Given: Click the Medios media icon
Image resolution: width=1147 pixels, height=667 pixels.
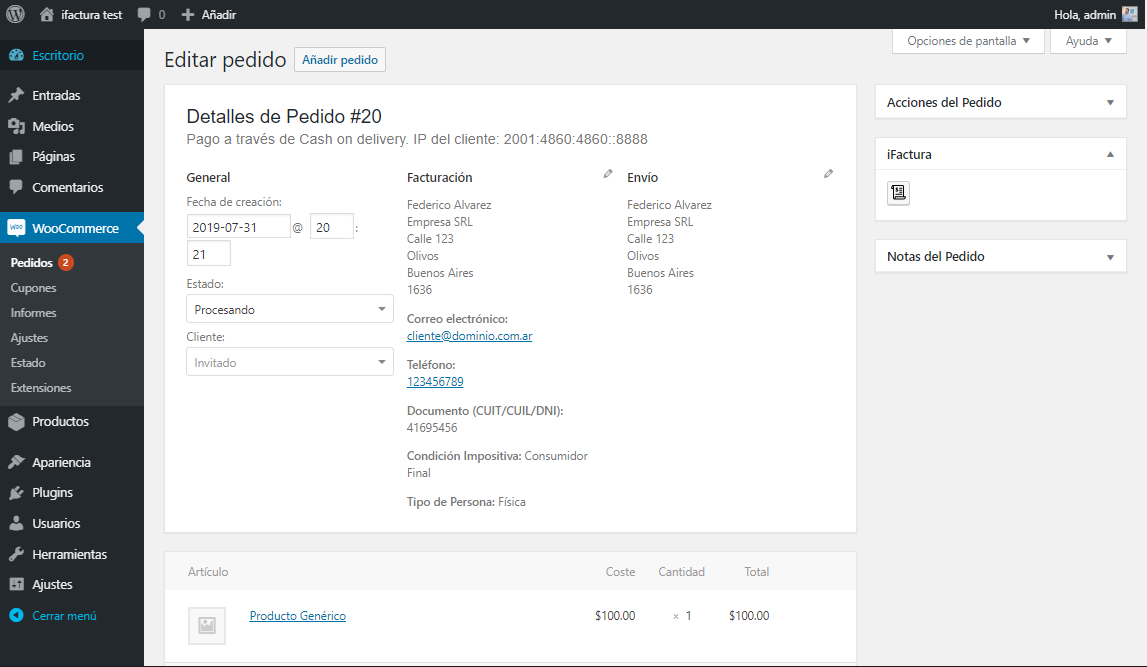Looking at the screenshot, I should click(16, 126).
